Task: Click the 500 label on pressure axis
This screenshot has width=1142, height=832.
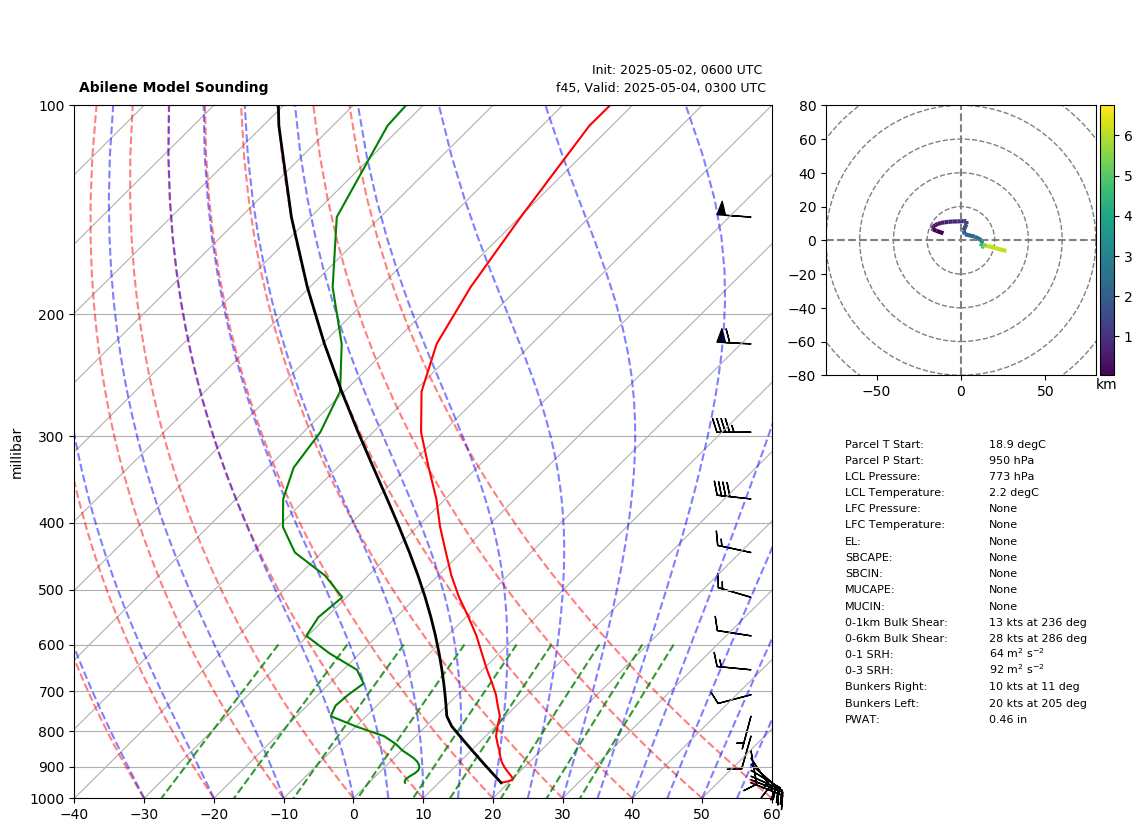Action: (x=51, y=590)
